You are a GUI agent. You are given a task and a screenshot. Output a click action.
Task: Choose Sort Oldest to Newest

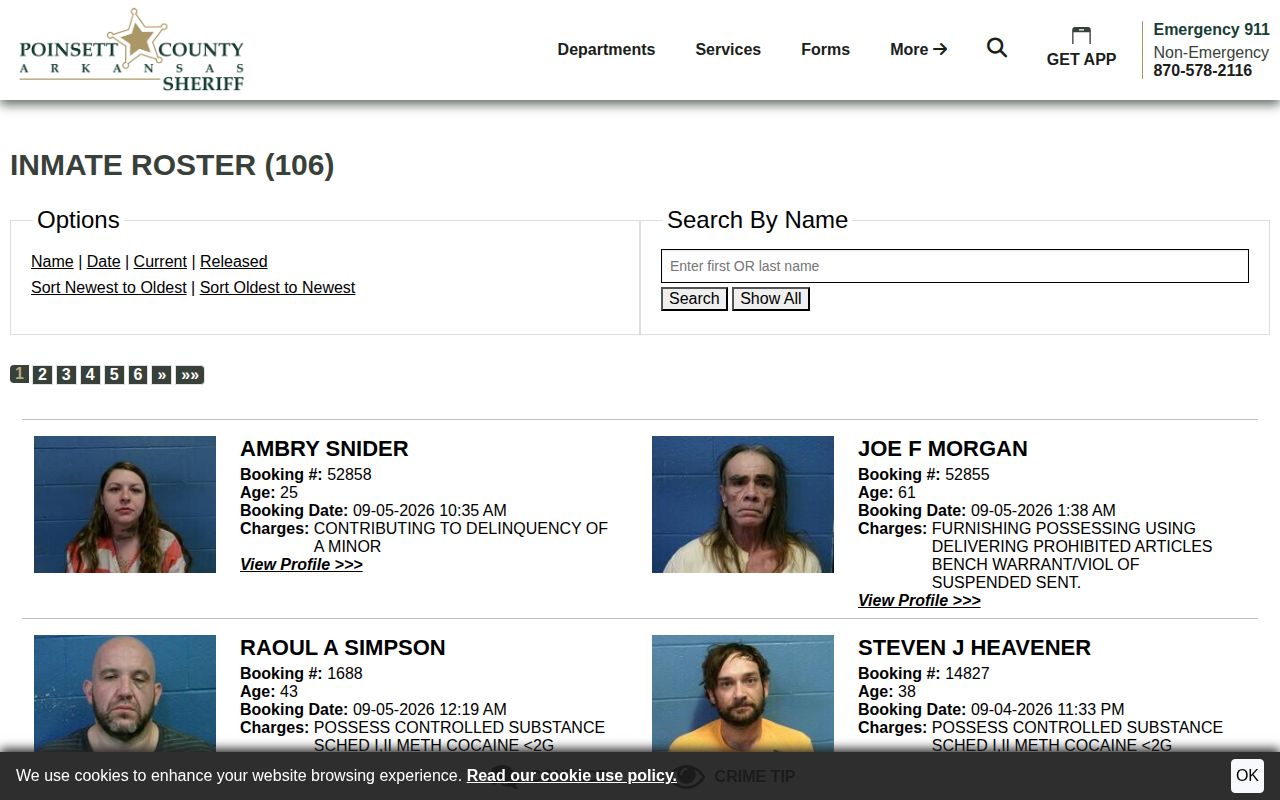pos(277,287)
